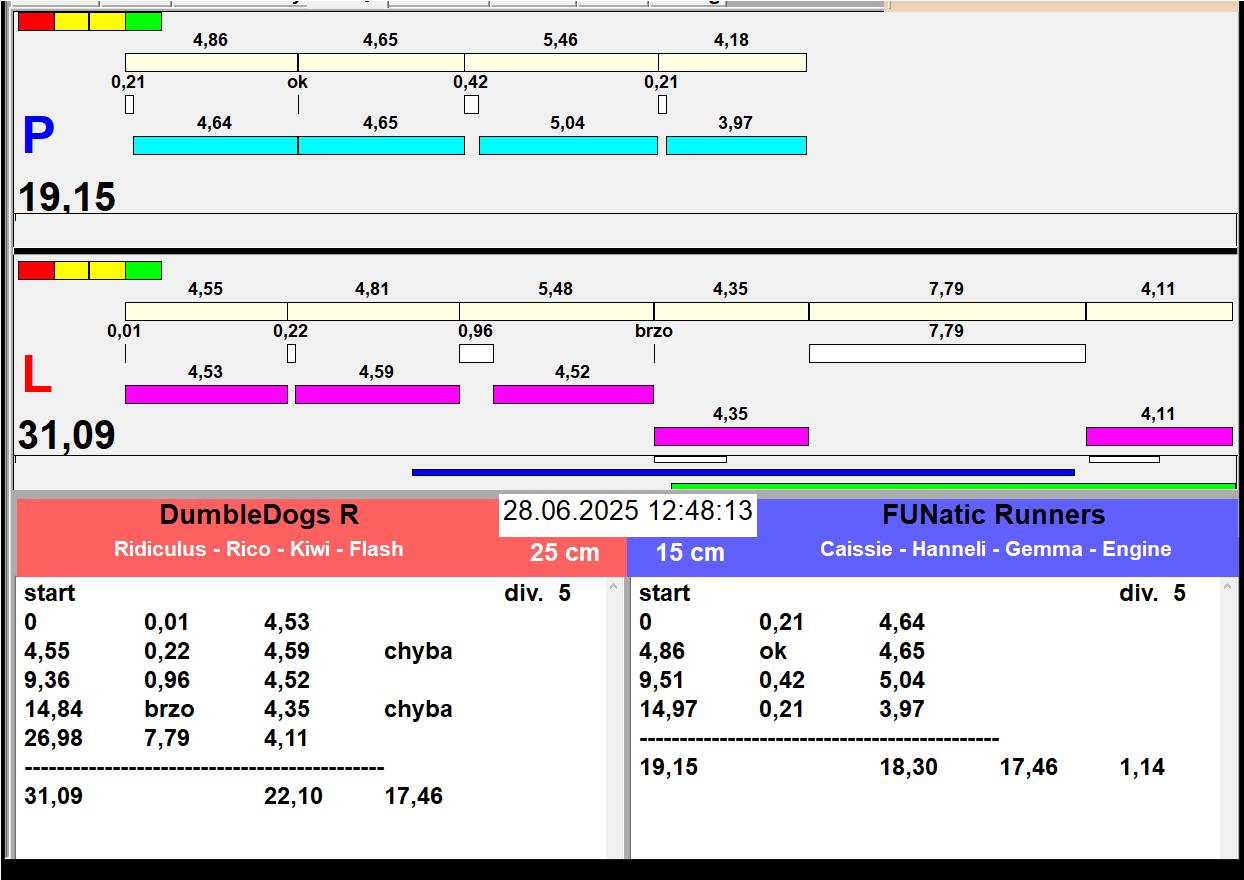Select the magenta 4,59 run bar
1244x880 pixels.
click(x=377, y=394)
